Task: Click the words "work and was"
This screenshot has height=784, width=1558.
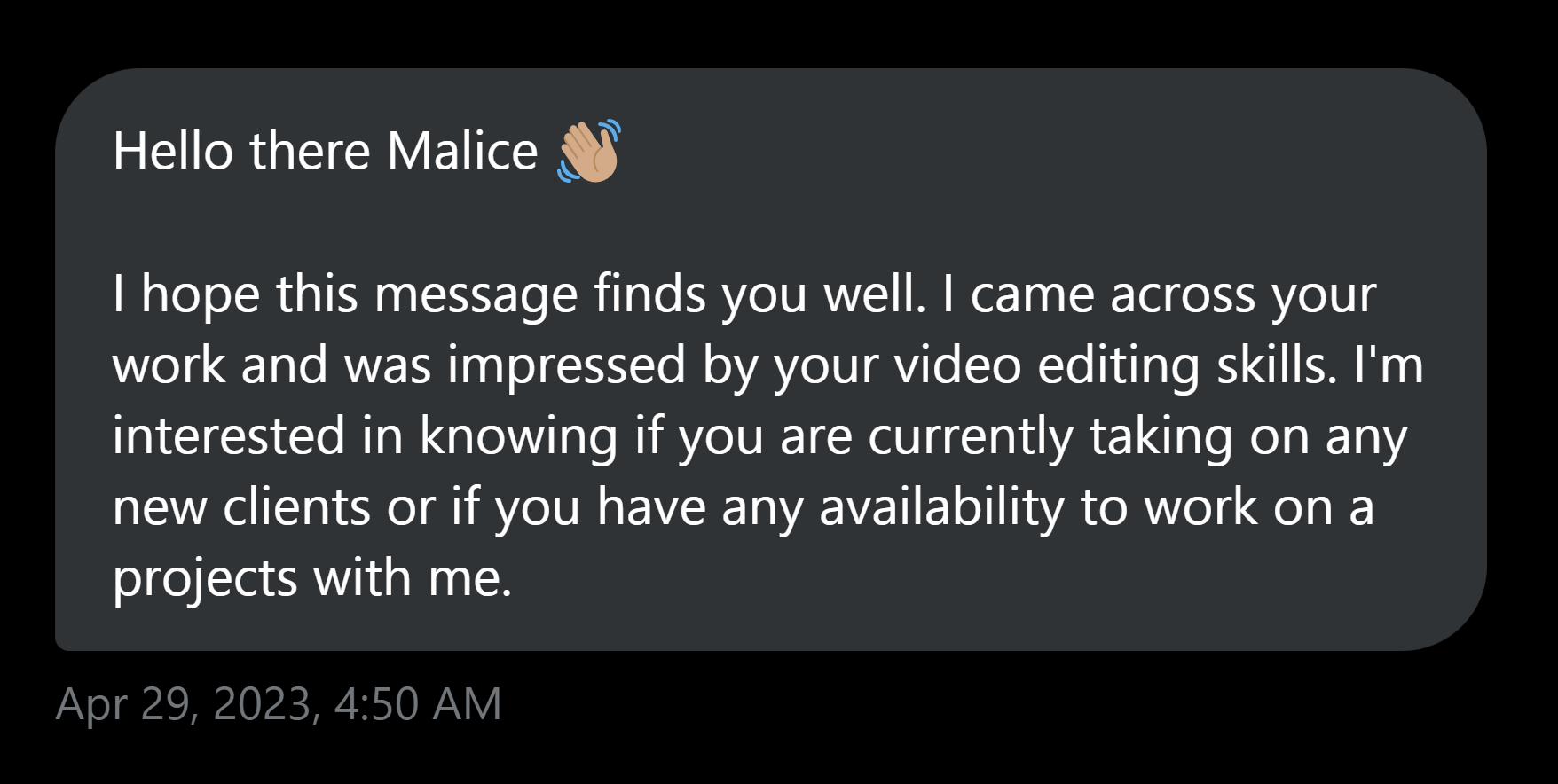Action: 271,365
